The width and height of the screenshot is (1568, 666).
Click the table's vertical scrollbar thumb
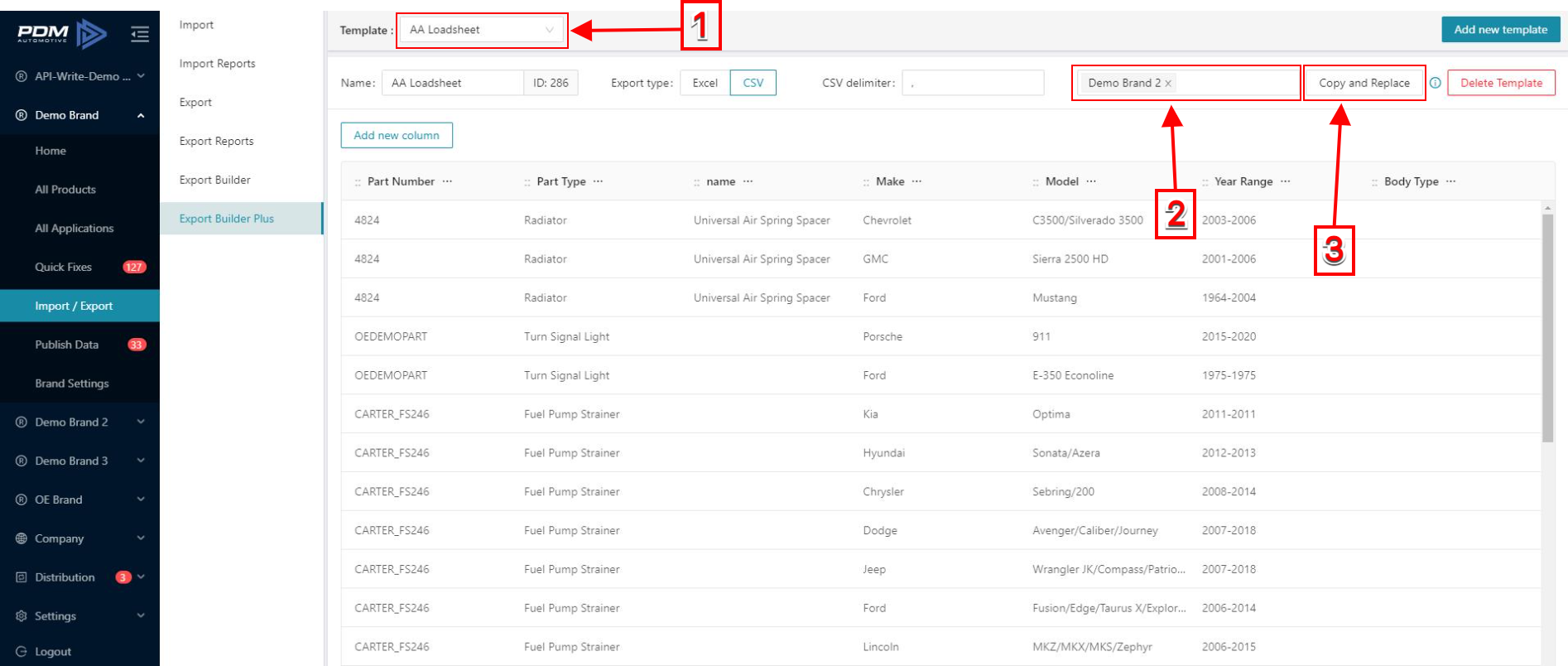pos(1547,328)
